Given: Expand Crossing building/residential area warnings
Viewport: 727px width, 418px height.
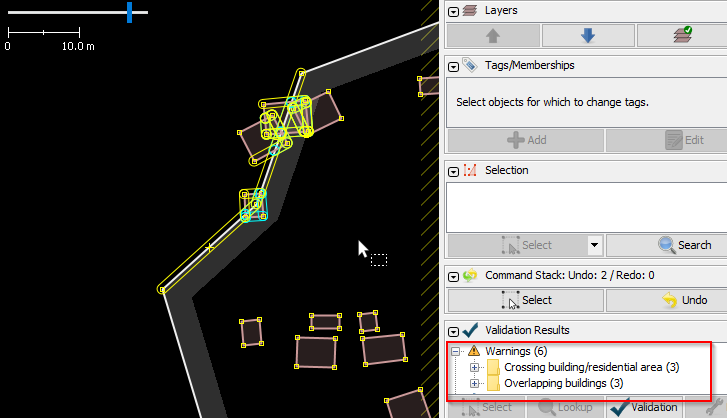Looking at the screenshot, I should (474, 367).
